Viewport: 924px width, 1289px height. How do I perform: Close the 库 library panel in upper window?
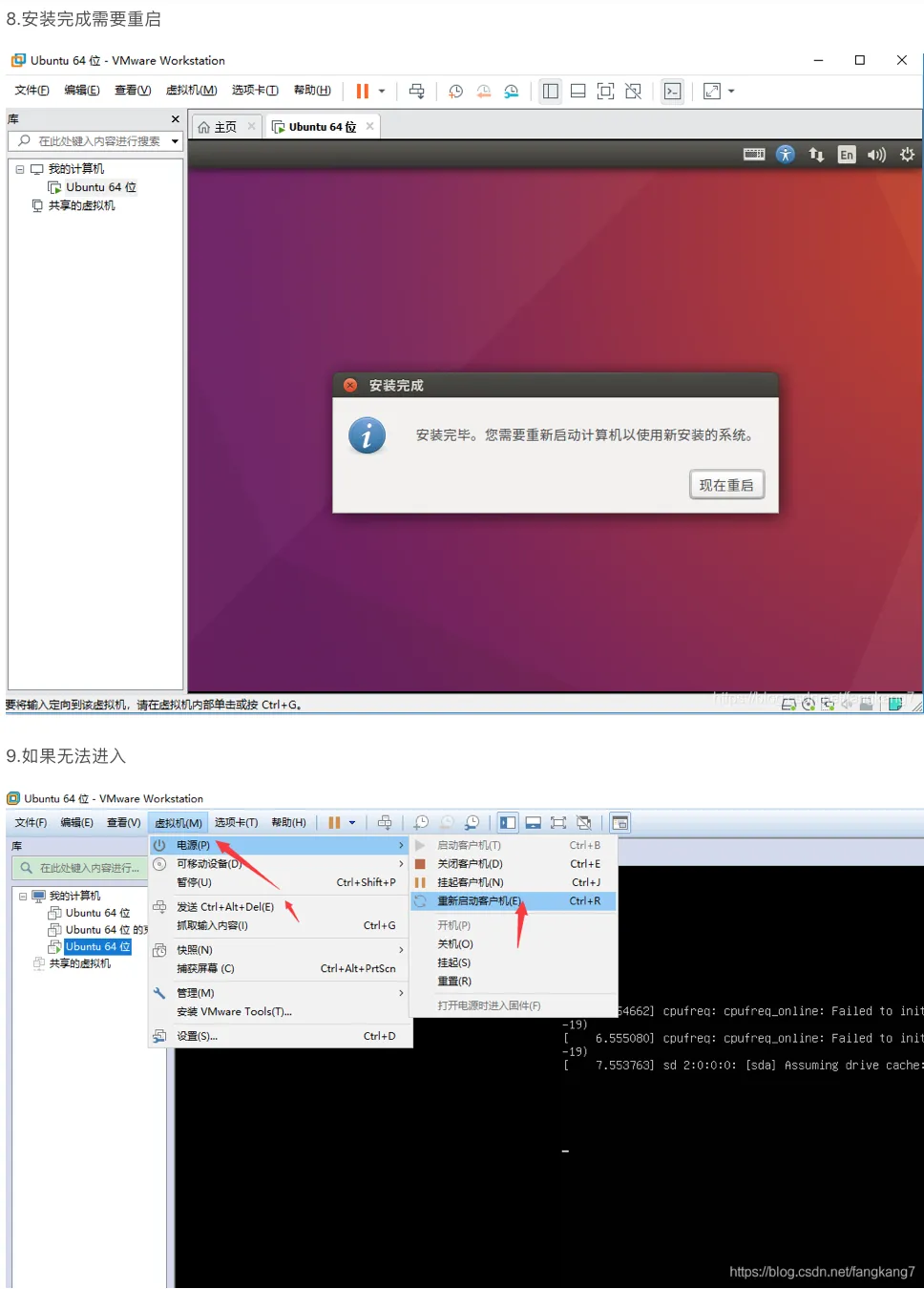[x=175, y=118]
